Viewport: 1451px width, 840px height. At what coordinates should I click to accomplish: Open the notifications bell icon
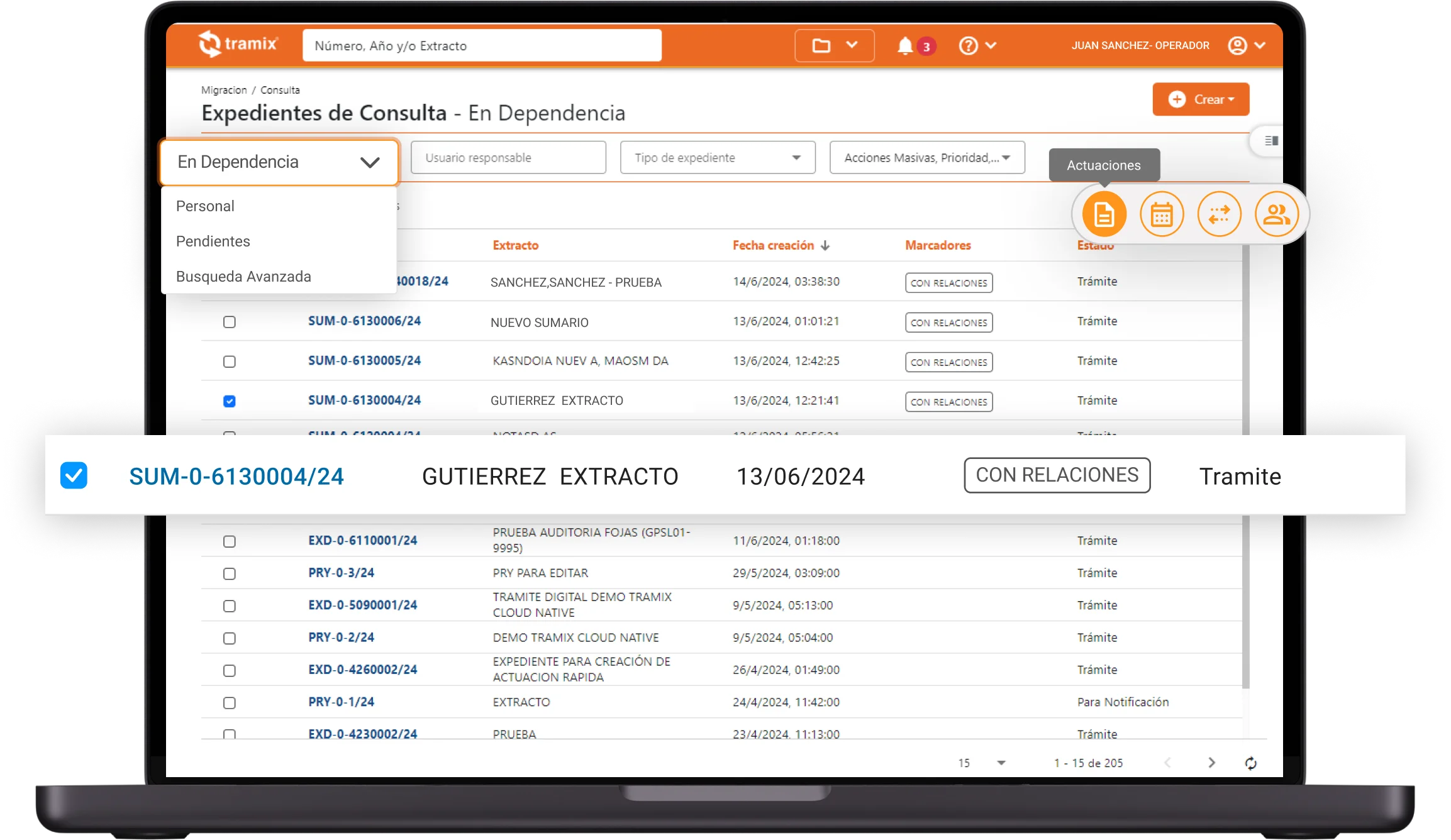(x=905, y=45)
